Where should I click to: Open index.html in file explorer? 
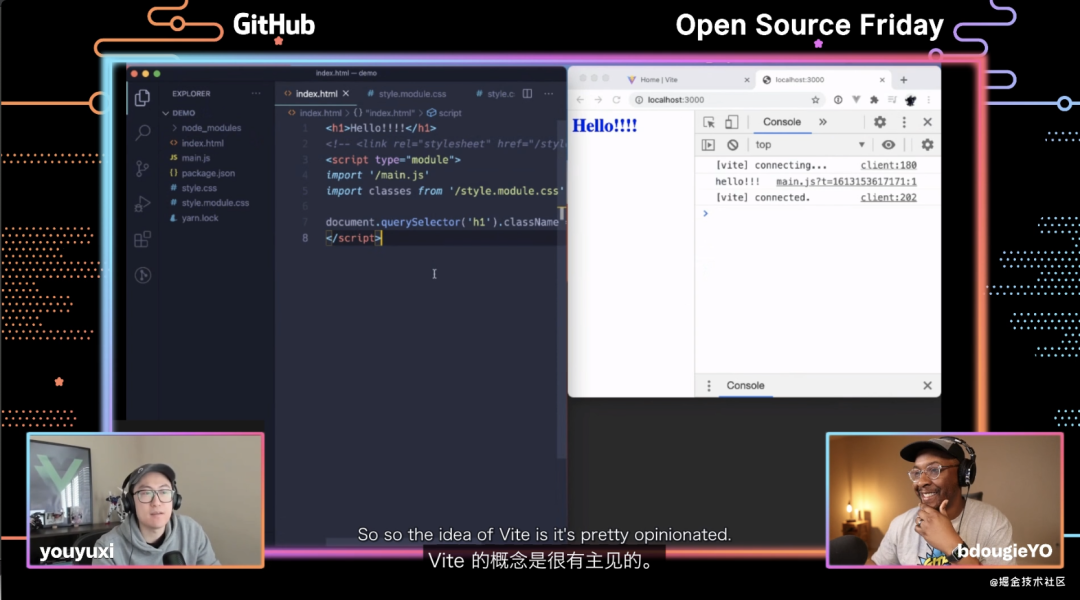[202, 143]
